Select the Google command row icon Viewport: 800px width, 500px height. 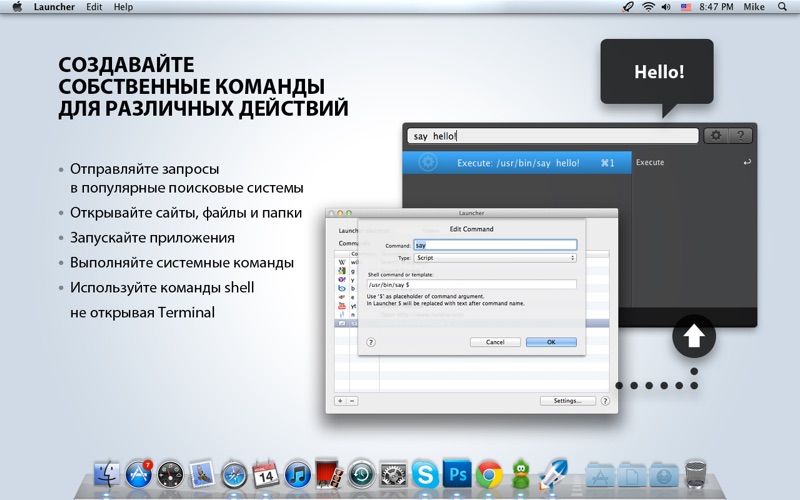342,270
